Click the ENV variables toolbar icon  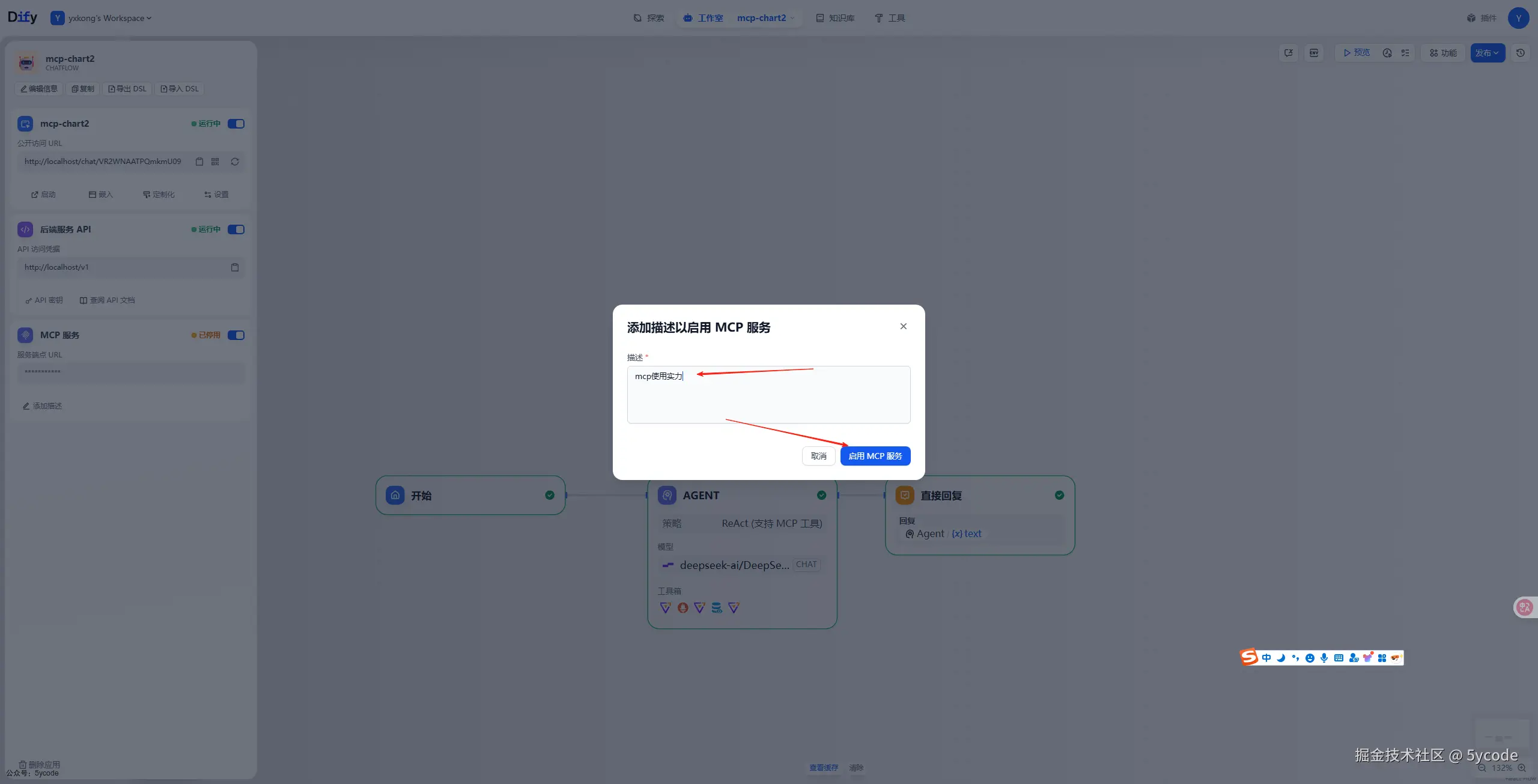coord(1314,53)
